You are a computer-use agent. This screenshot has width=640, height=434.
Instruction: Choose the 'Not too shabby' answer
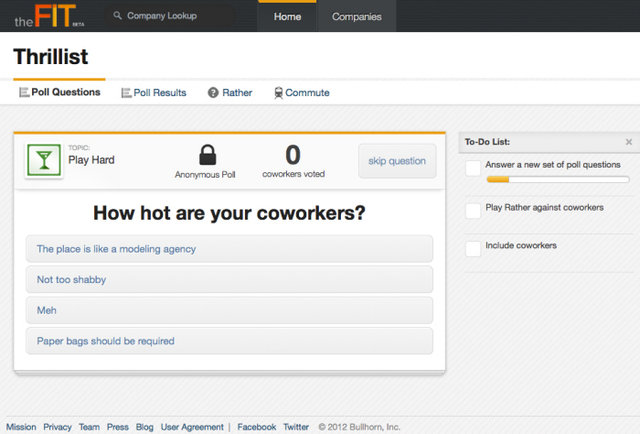coord(229,279)
